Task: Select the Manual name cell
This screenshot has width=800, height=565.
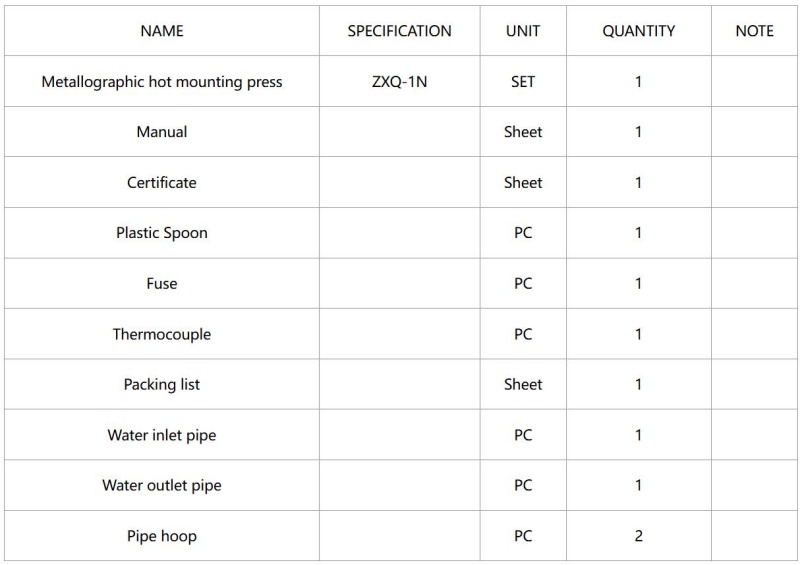Action: (162, 132)
